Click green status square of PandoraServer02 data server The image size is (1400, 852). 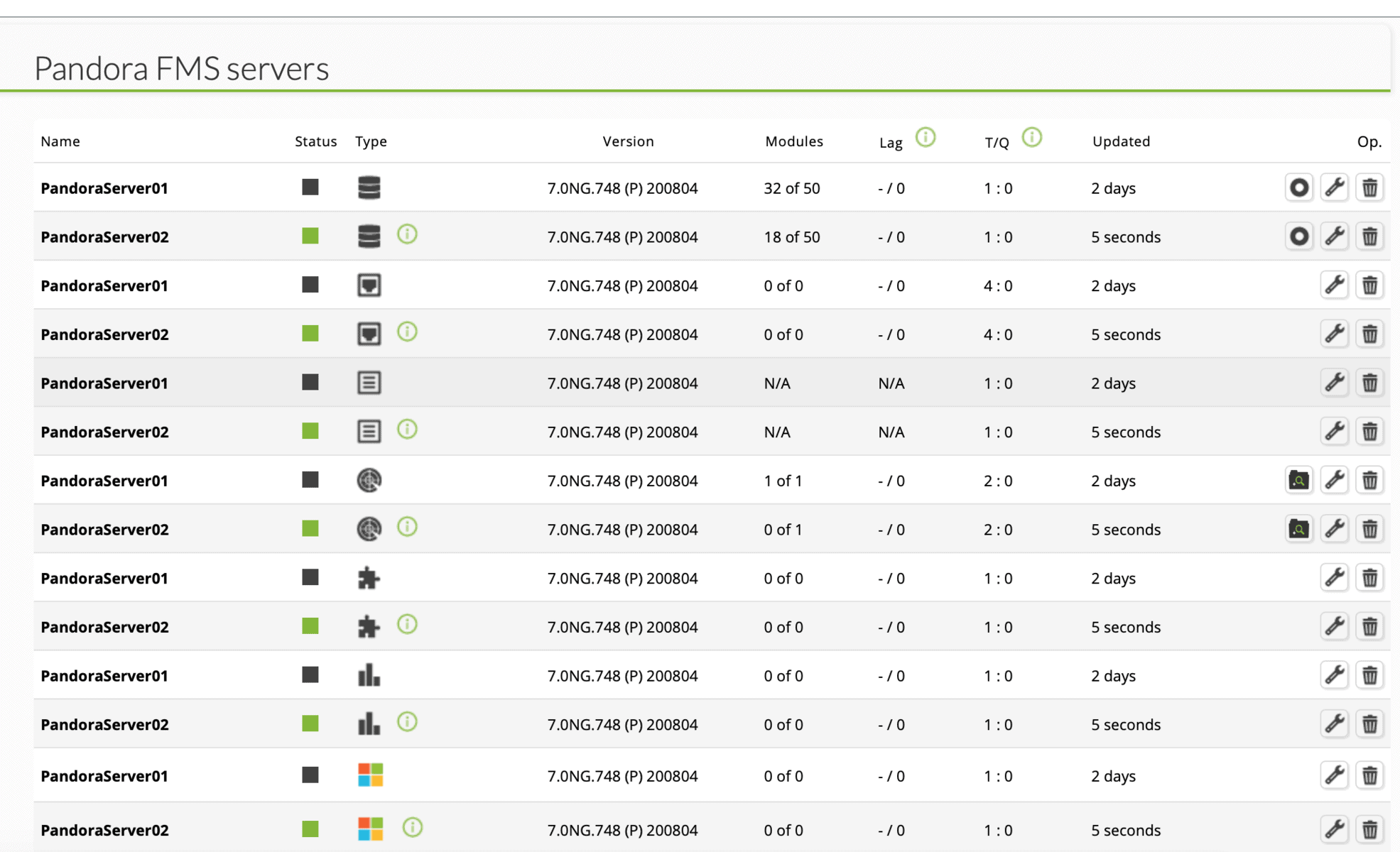coord(310,236)
